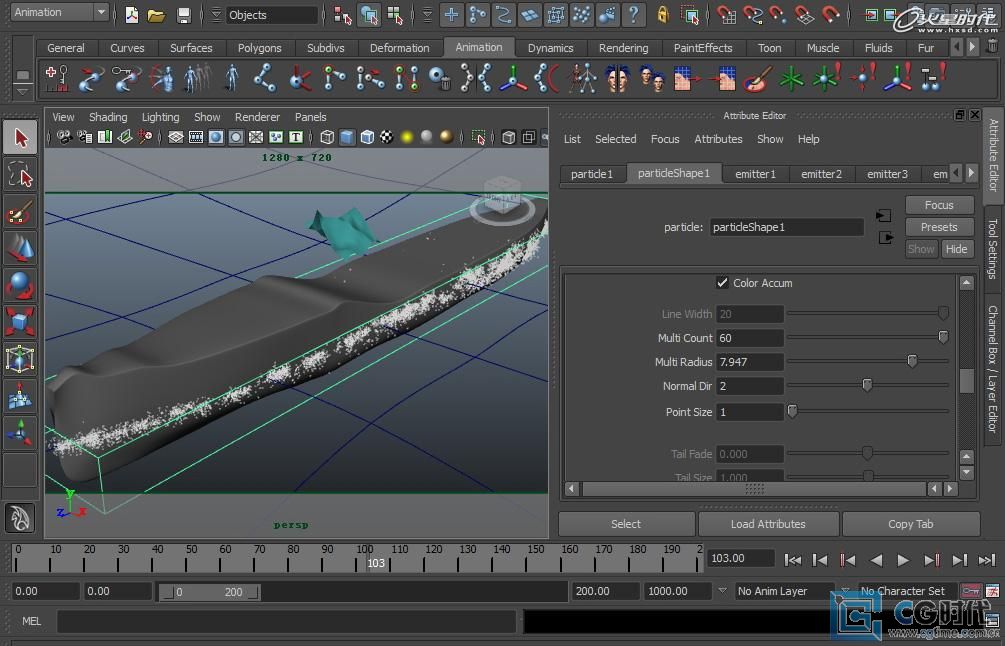Toggle textured display checker icon
Screen dimensions: 1005x646
[x=386, y=137]
